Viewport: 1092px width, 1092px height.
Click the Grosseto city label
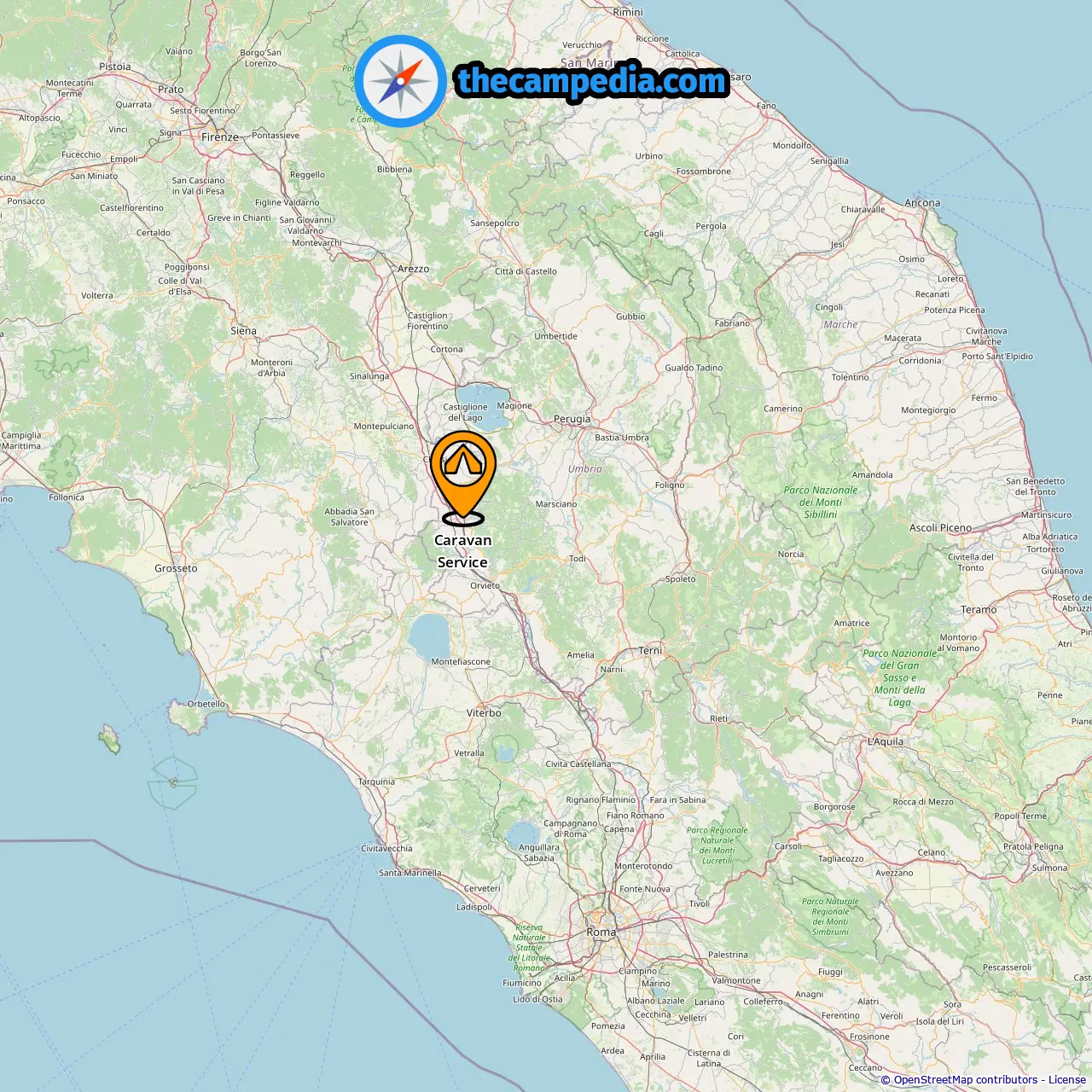point(176,568)
